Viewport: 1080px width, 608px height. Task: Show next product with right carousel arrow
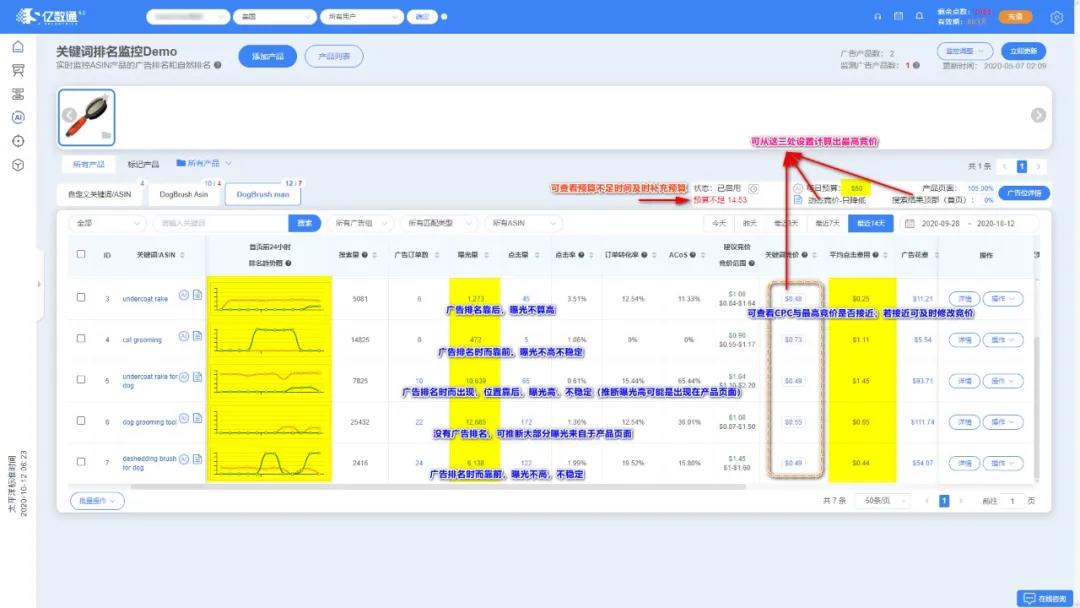pyautogui.click(x=1038, y=115)
